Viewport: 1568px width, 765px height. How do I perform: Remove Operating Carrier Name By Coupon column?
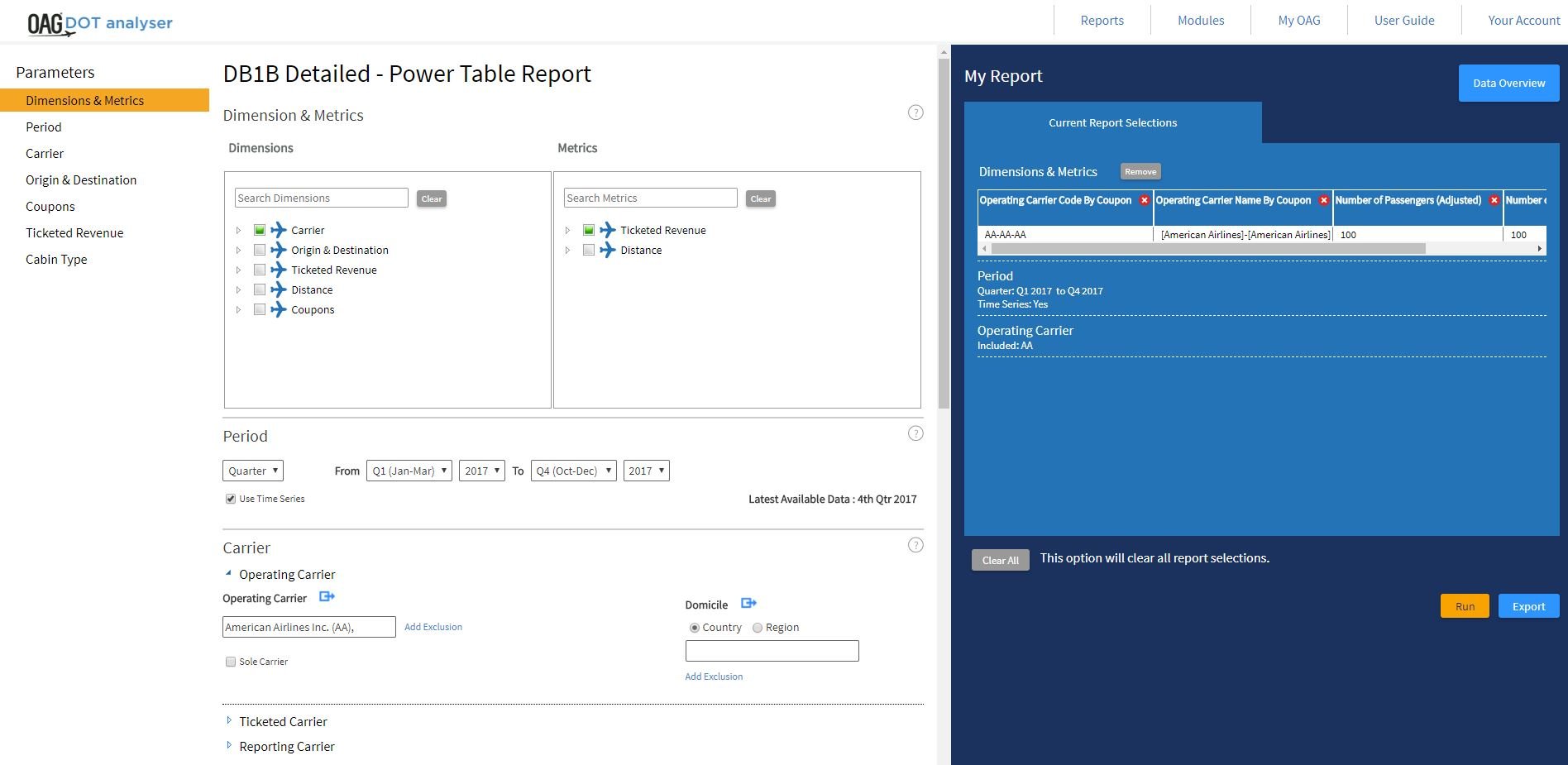(x=1324, y=200)
